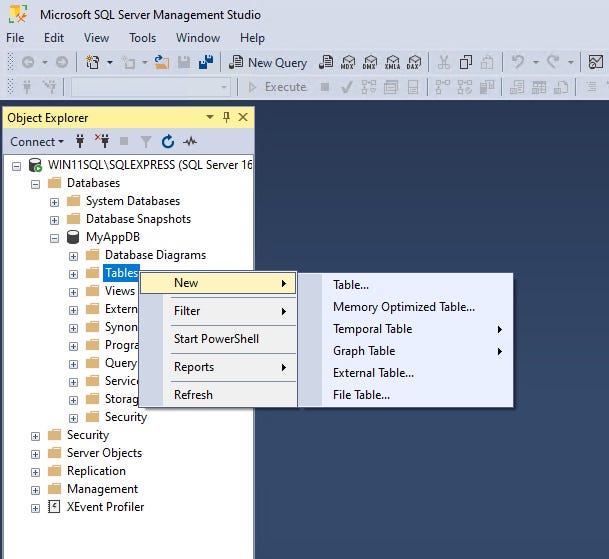Expand the Database Snapshots folder
Viewport: 609px width, 559px height.
pyautogui.click(x=54, y=220)
